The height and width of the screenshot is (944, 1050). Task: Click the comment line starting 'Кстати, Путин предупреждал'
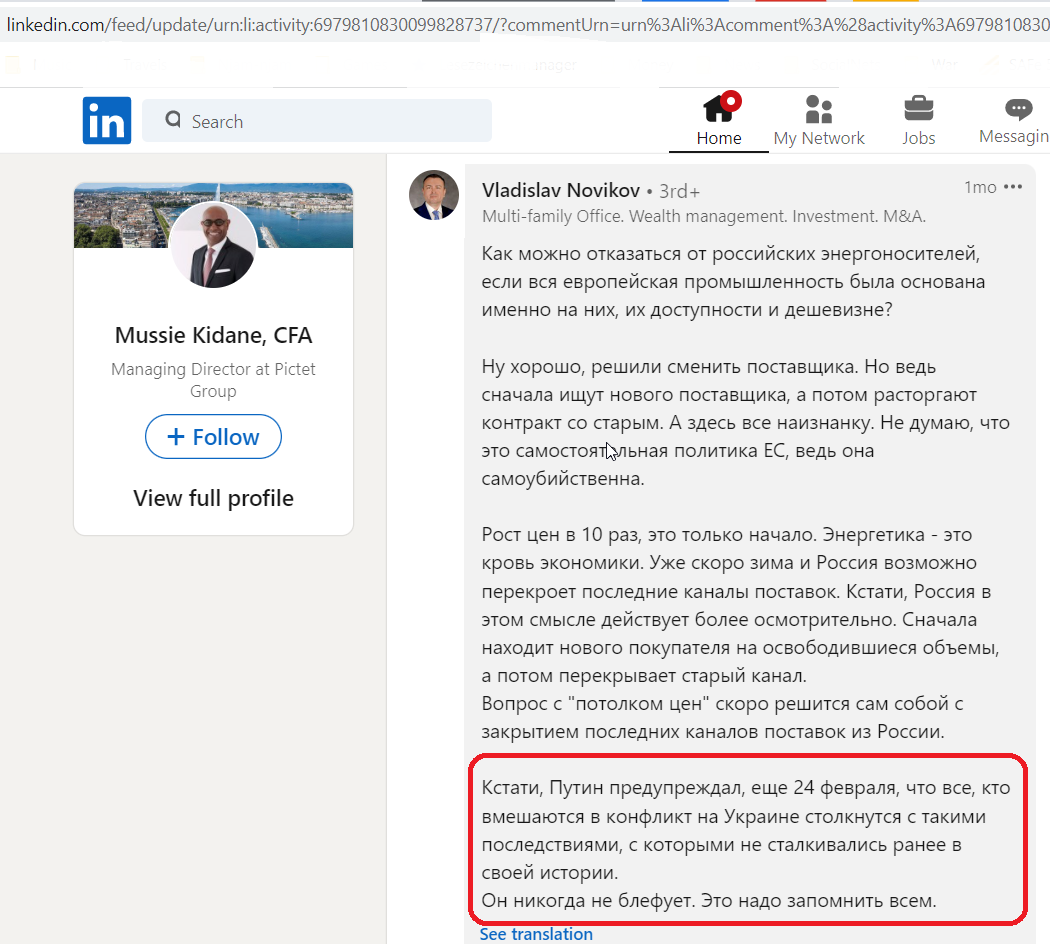(746, 788)
